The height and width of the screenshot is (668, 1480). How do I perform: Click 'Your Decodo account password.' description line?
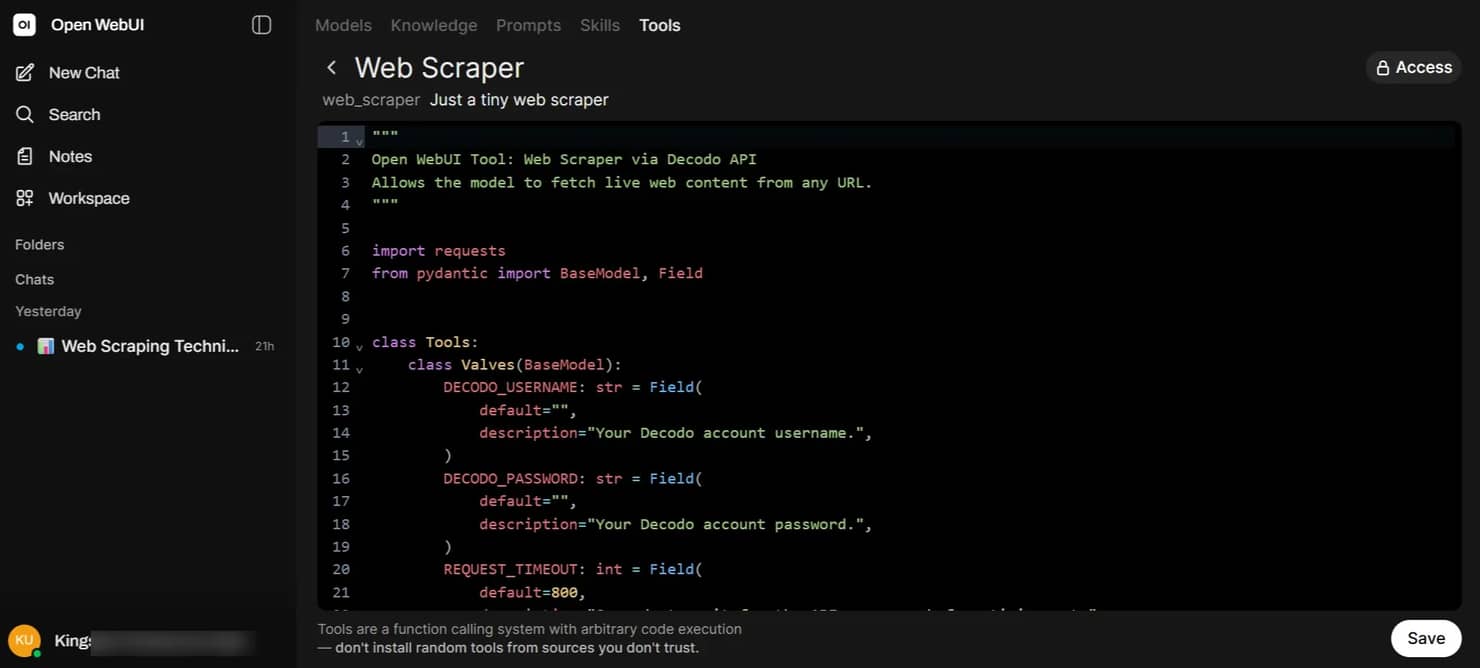coord(676,524)
